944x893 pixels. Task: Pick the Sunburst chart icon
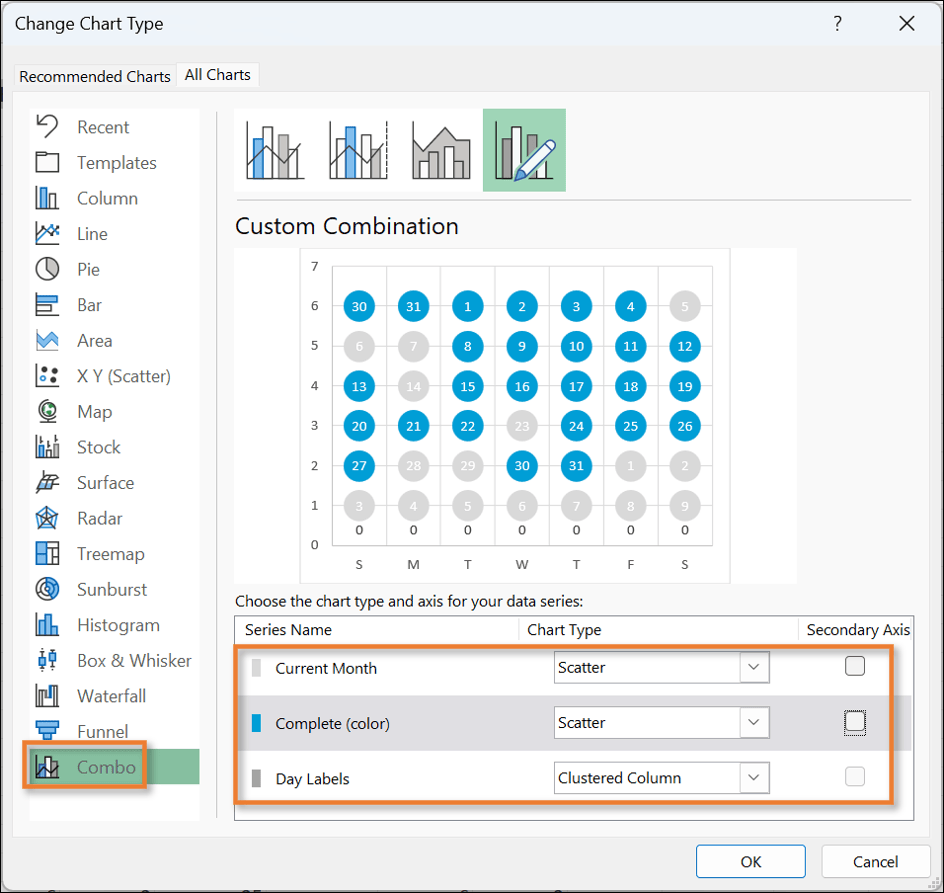[x=47, y=589]
